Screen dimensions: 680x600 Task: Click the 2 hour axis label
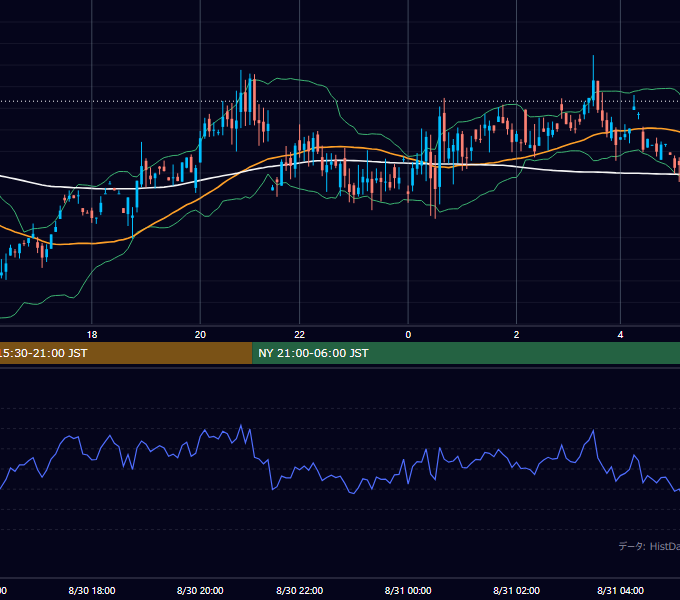[517, 335]
